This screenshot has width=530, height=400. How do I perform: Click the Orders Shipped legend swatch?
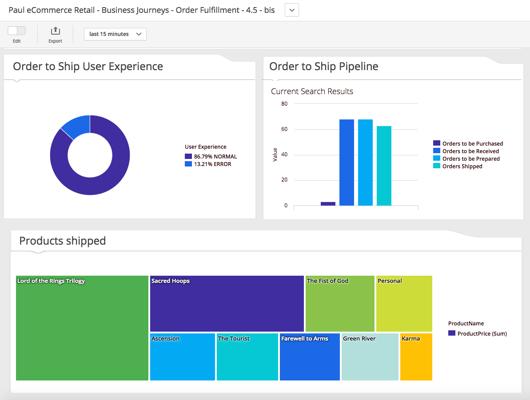point(437,166)
